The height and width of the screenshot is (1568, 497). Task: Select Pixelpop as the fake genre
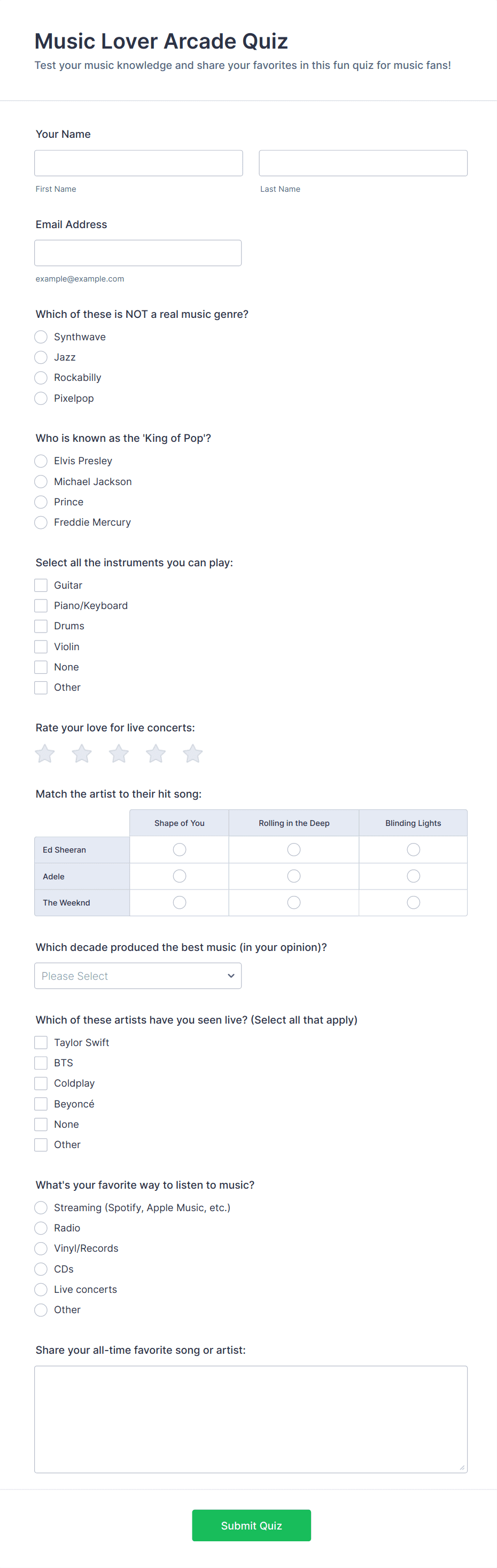[41, 398]
